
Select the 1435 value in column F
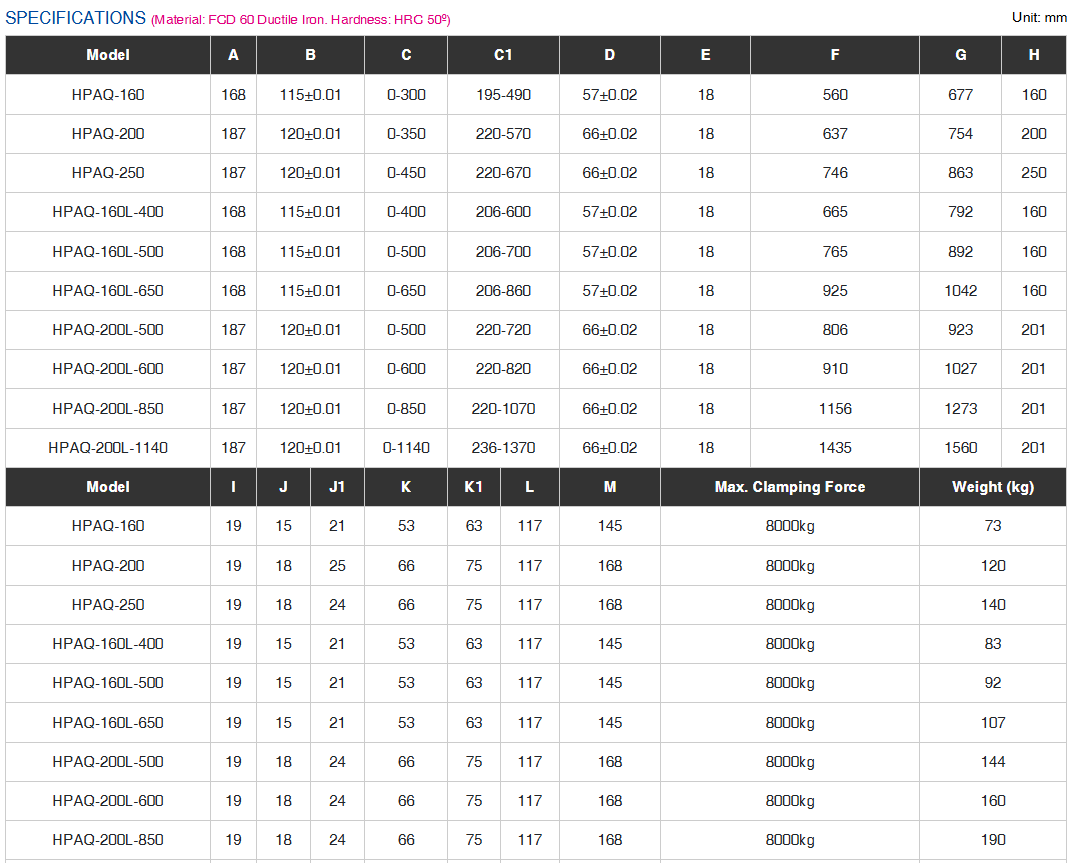[x=835, y=448]
